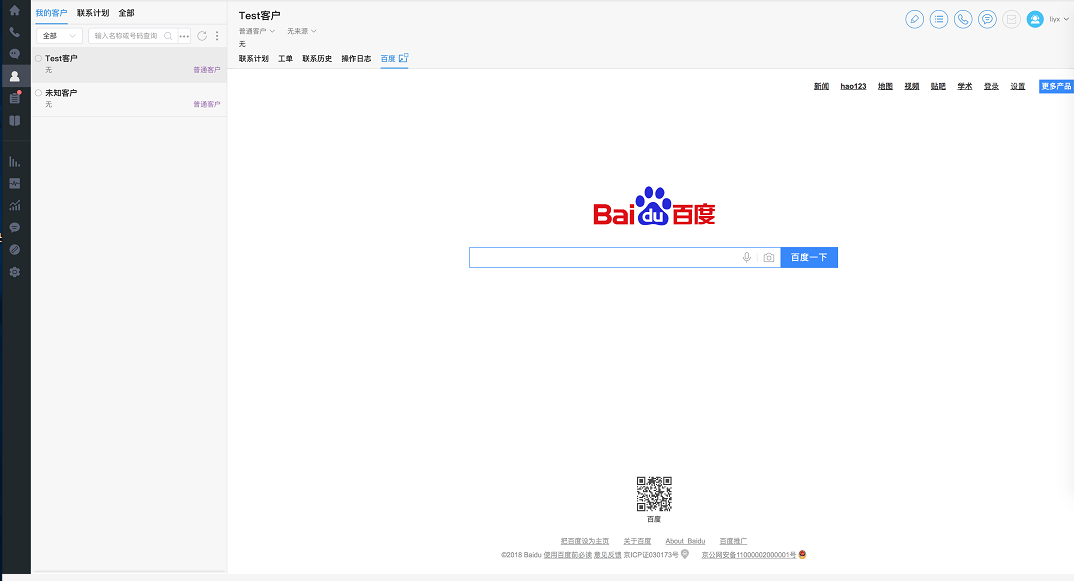This screenshot has width=1074, height=581.
Task: Switch to 全部 tab at top
Action: pyautogui.click(x=127, y=13)
